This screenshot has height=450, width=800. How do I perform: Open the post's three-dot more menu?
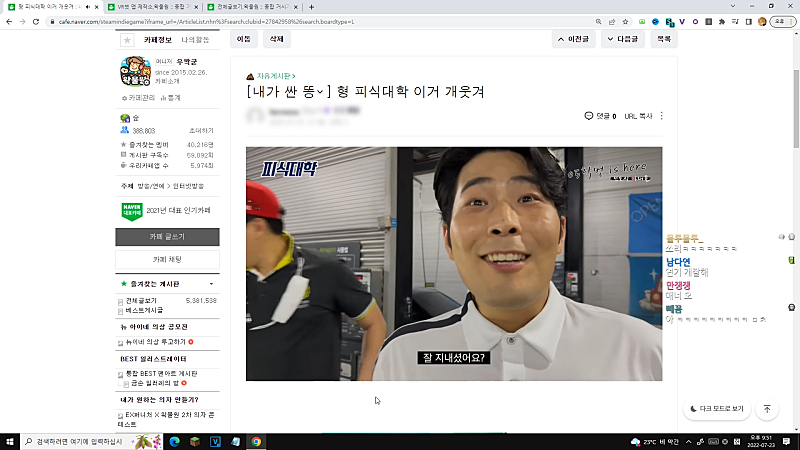click(x=661, y=116)
